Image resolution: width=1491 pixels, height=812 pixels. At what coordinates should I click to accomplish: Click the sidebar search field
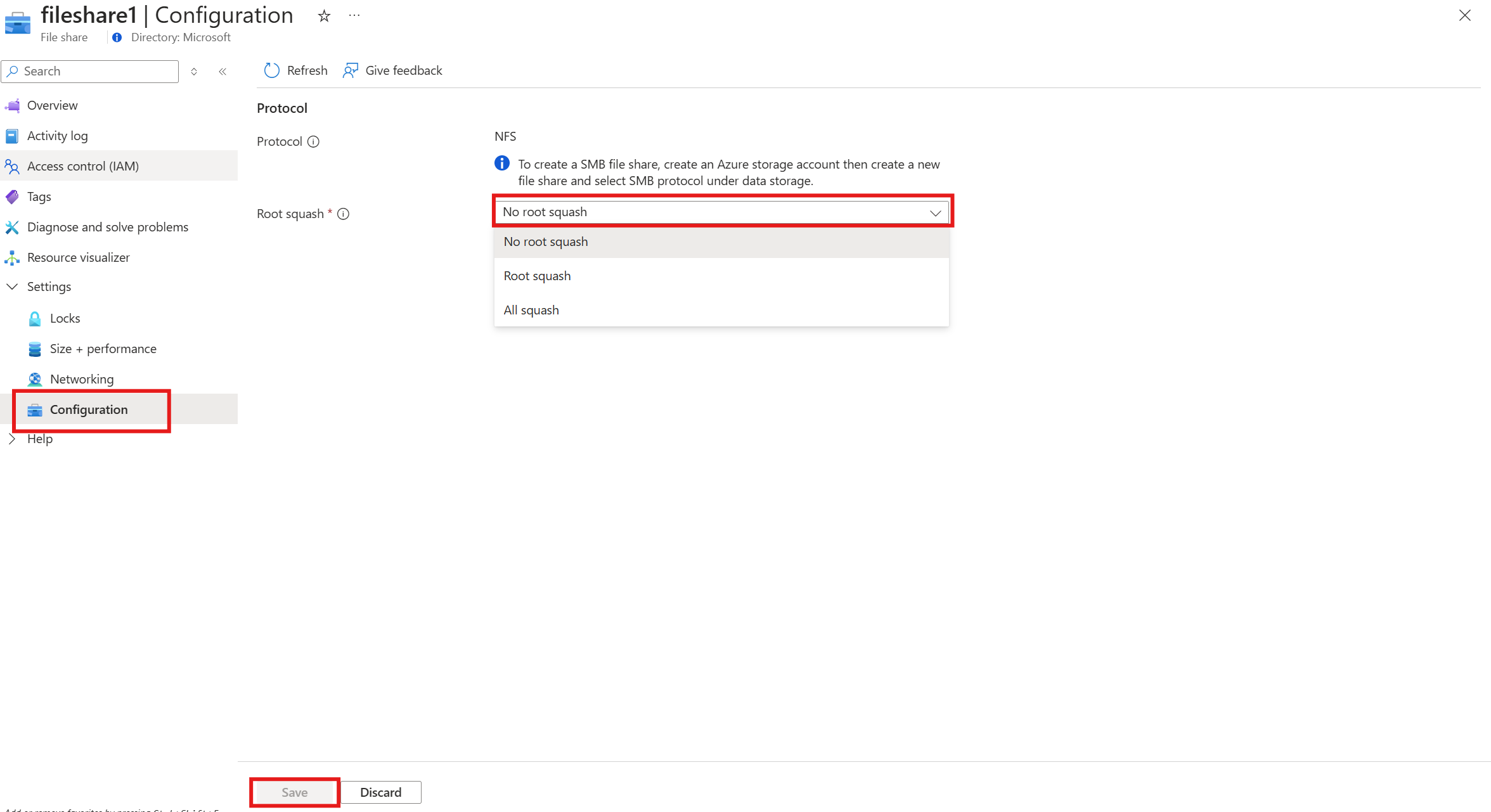click(89, 71)
